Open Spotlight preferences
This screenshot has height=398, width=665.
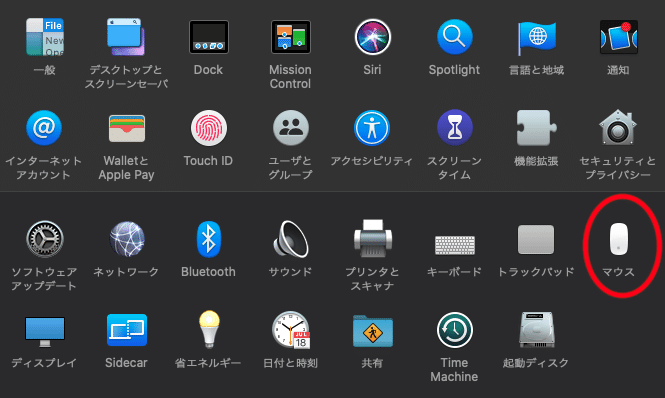(454, 37)
